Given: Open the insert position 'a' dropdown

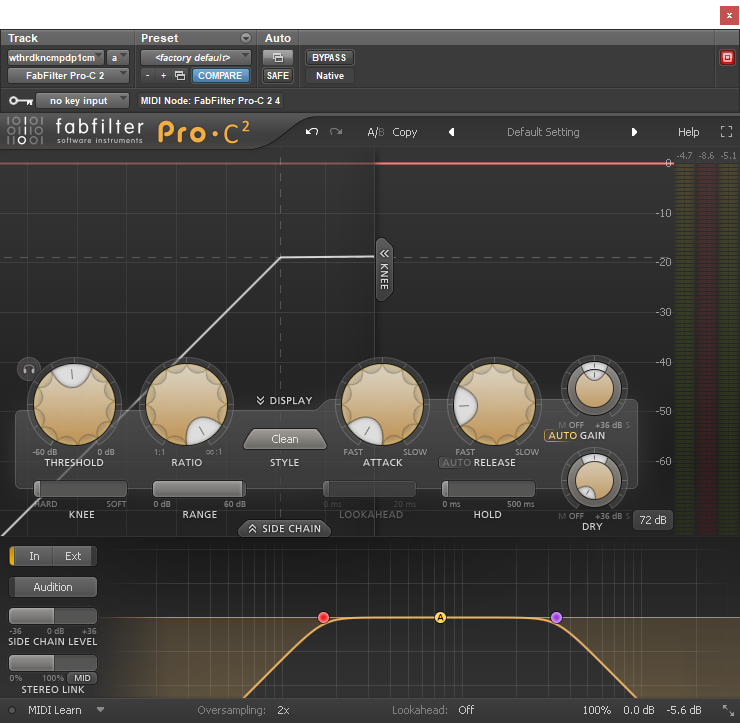Looking at the screenshot, I should [x=118, y=58].
